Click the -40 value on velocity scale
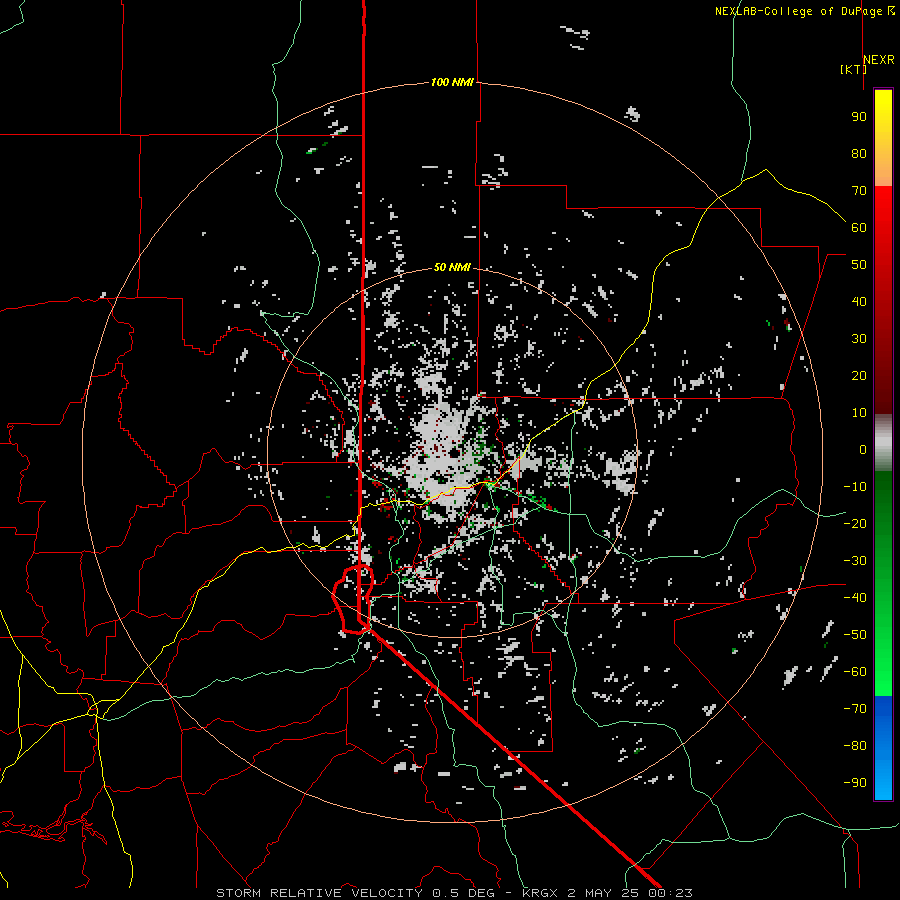The width and height of the screenshot is (900, 900). click(855, 598)
